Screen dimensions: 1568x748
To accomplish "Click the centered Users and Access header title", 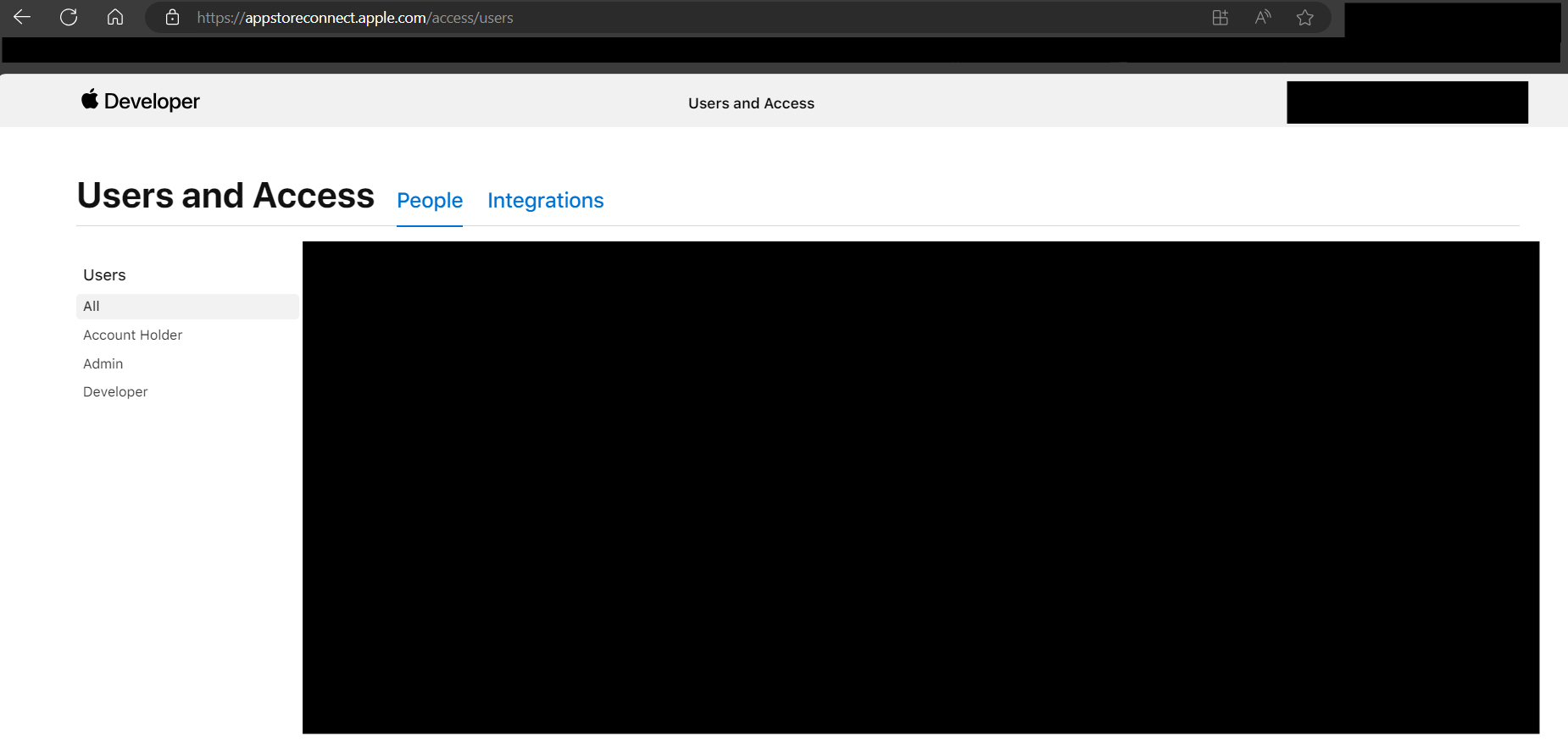I will click(x=751, y=103).
